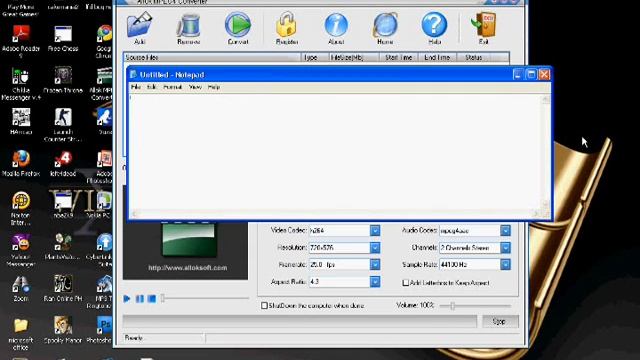
Task: Open left4dead desktop shortcut
Action: click(63, 163)
